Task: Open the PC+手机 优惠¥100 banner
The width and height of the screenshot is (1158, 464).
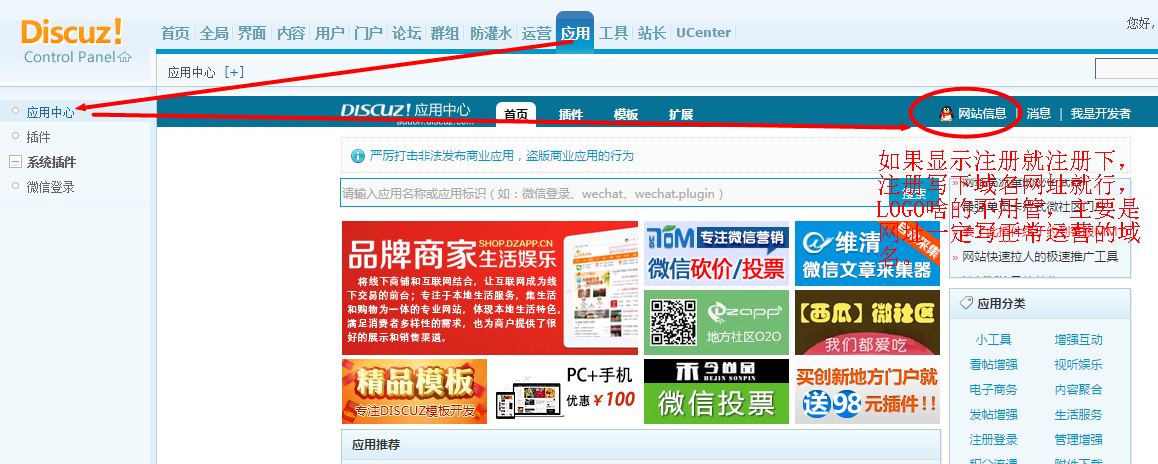Action: point(565,392)
